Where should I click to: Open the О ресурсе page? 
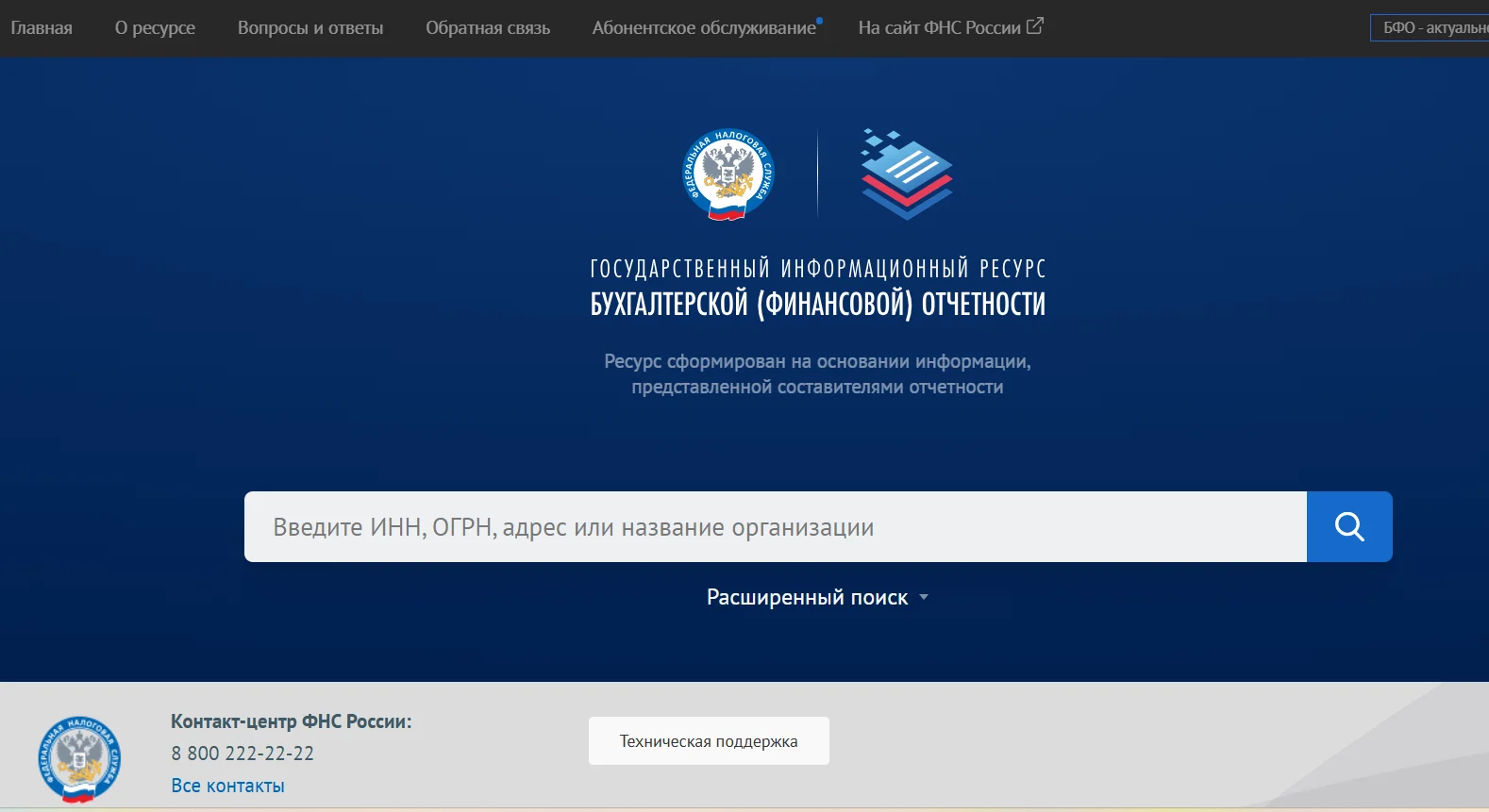tap(155, 28)
